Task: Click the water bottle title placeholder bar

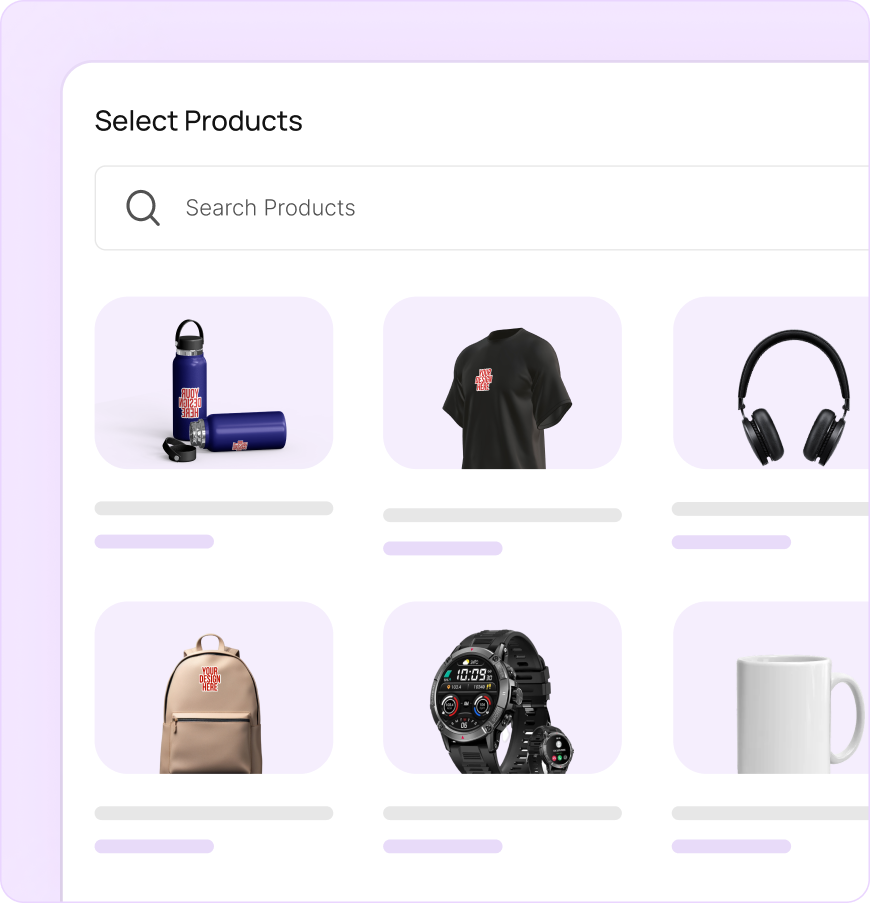Action: pyautogui.click(x=214, y=508)
